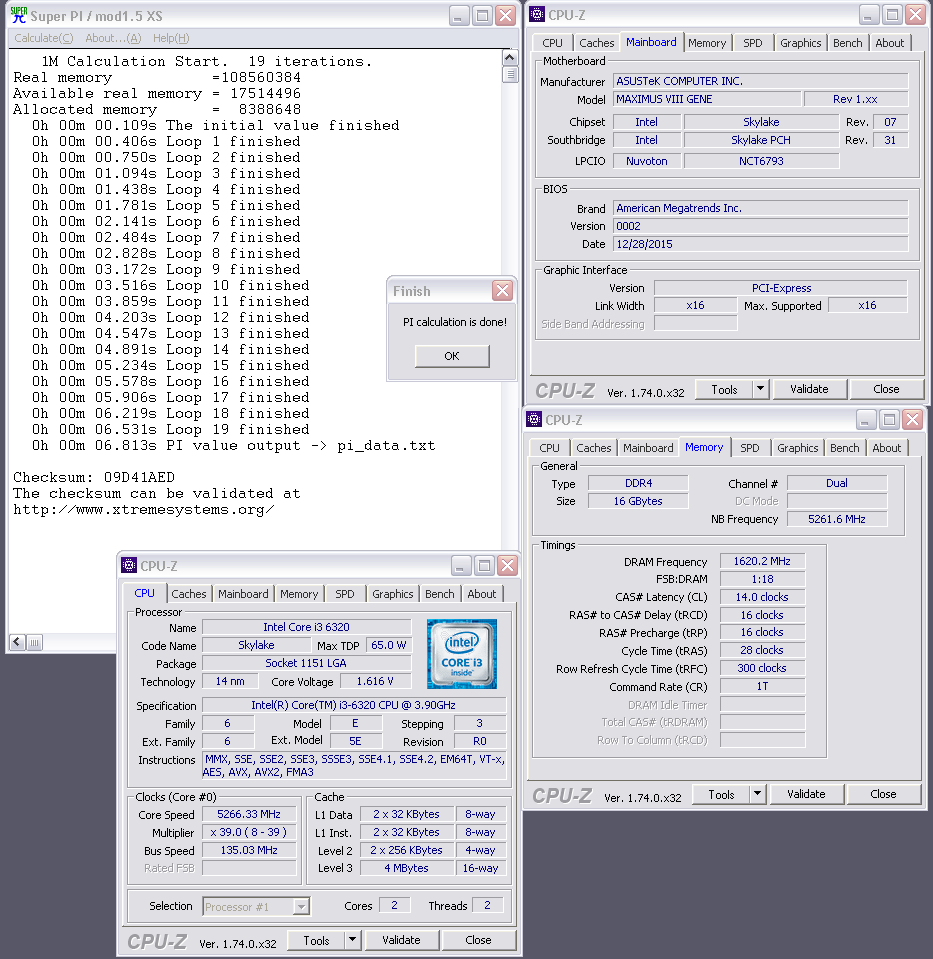Click Close button in CPU window
This screenshot has width=933, height=959.
point(478,940)
